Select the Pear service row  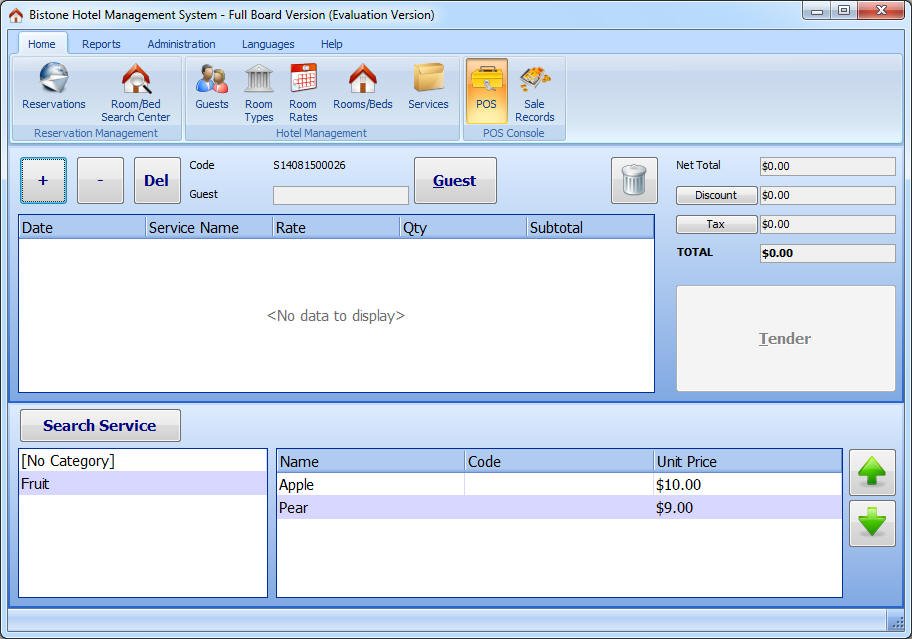tap(558, 508)
